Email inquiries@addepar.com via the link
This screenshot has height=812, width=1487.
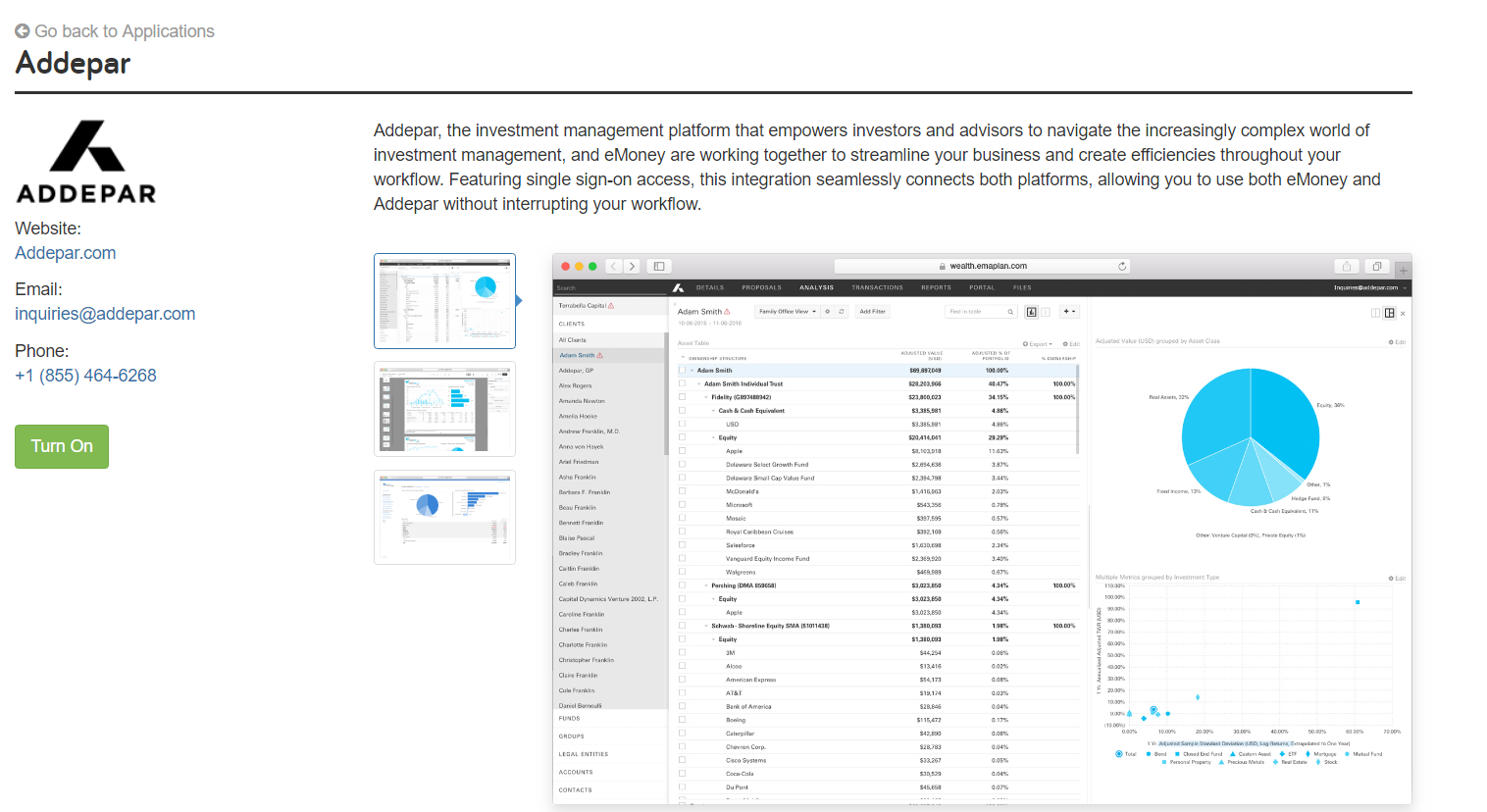105,314
